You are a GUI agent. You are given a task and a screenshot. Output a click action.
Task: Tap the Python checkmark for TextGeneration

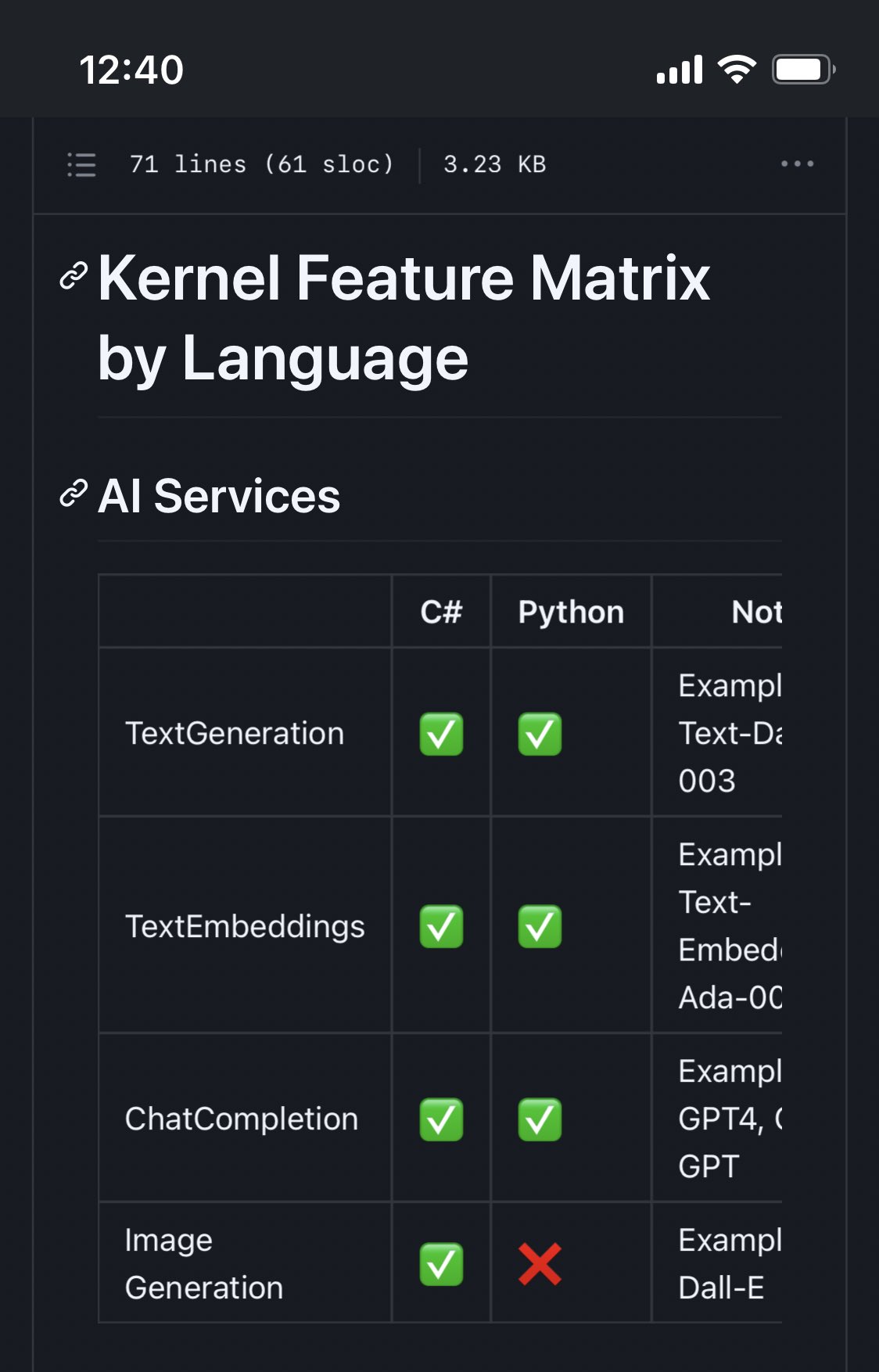point(540,734)
